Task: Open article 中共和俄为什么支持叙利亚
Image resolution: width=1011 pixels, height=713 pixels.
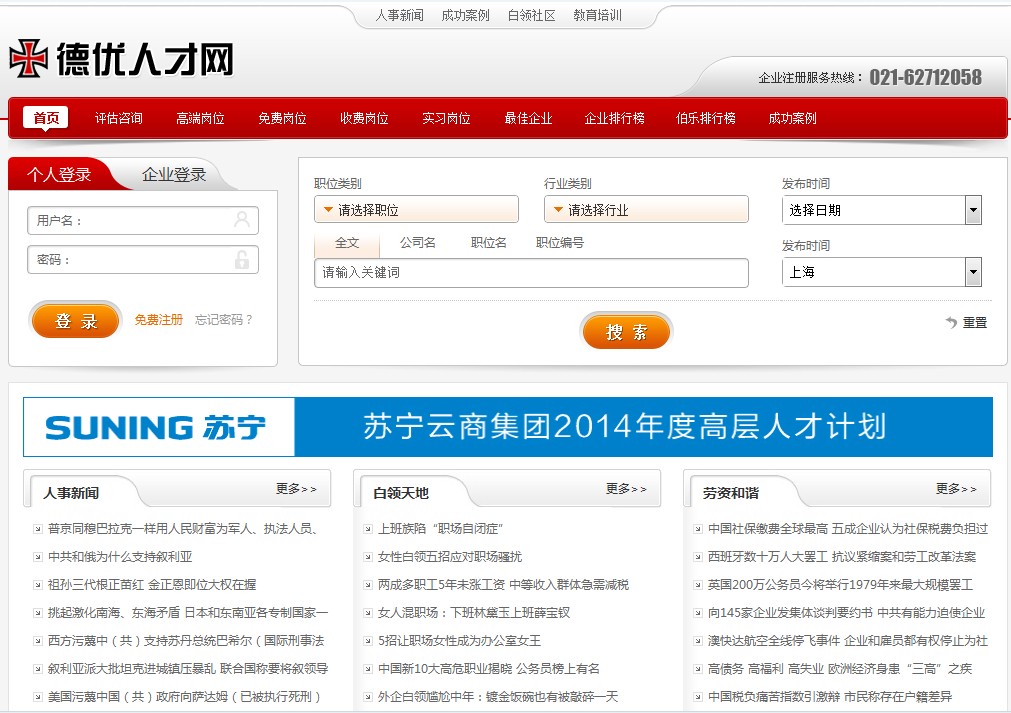Action: click(120, 556)
